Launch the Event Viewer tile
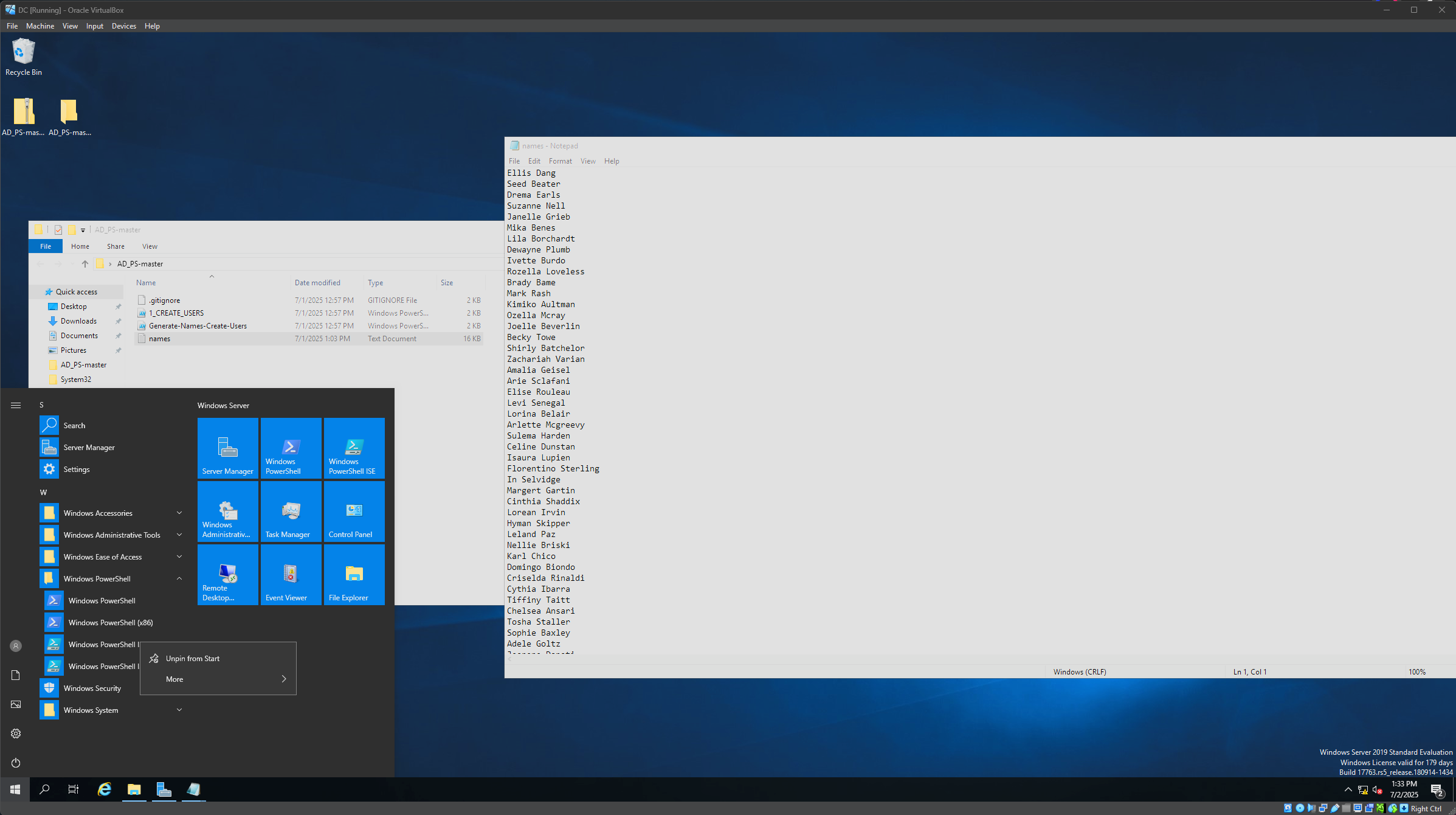This screenshot has width=1456, height=815. [x=291, y=574]
